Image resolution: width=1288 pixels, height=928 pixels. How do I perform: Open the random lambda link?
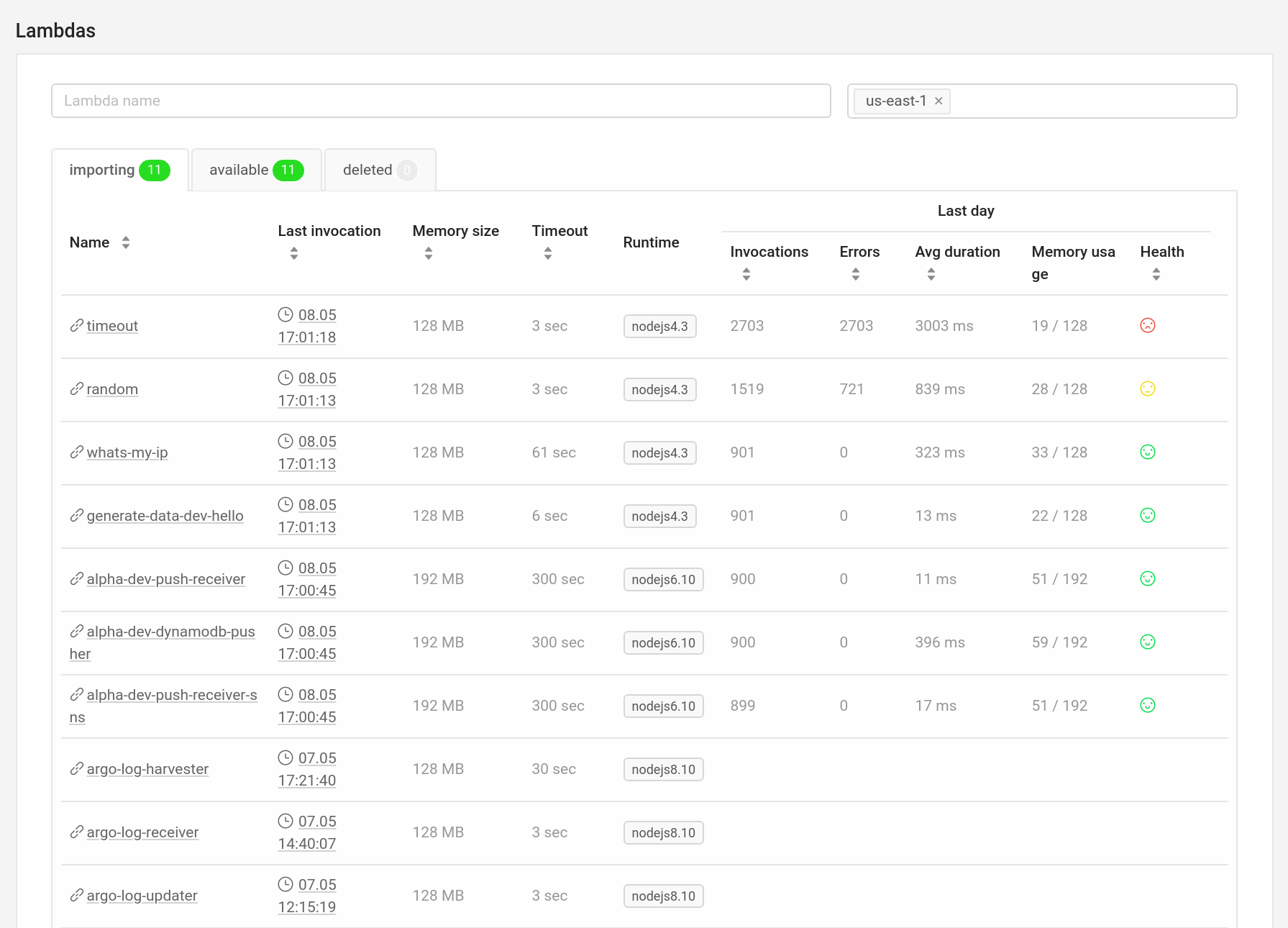(112, 389)
